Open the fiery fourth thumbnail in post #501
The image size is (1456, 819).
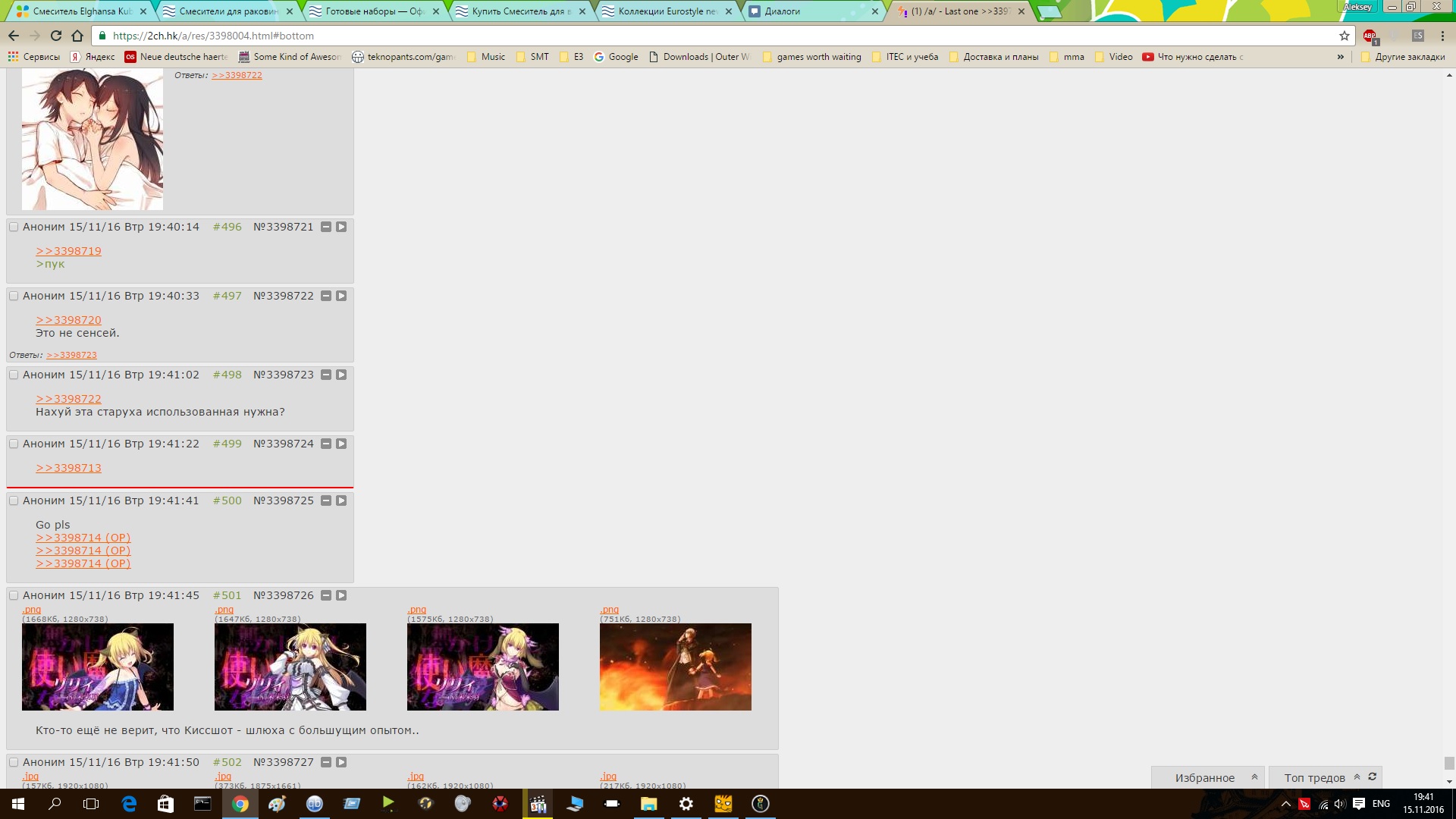(x=675, y=667)
